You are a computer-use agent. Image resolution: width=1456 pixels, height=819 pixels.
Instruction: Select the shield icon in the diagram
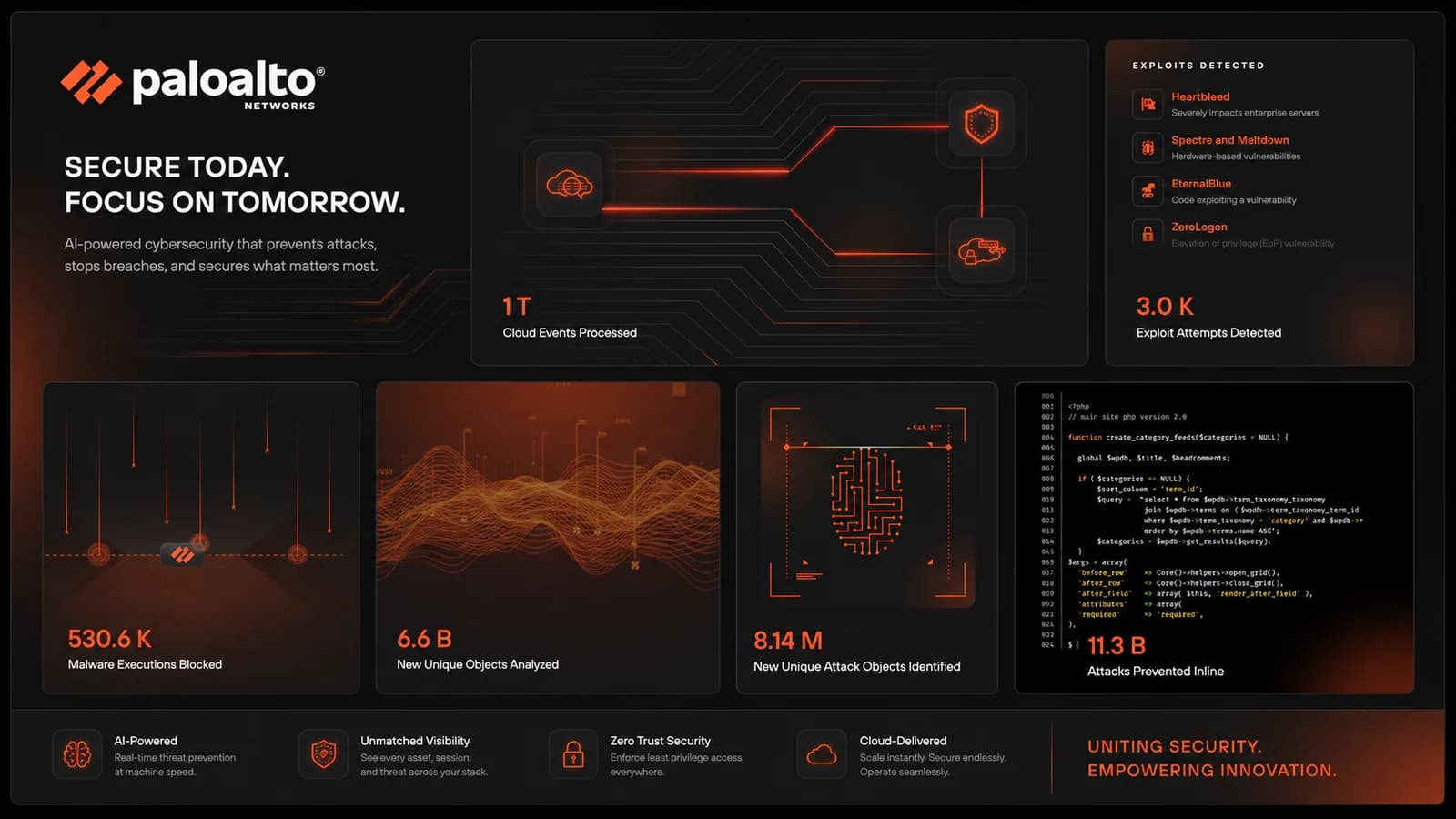981,123
